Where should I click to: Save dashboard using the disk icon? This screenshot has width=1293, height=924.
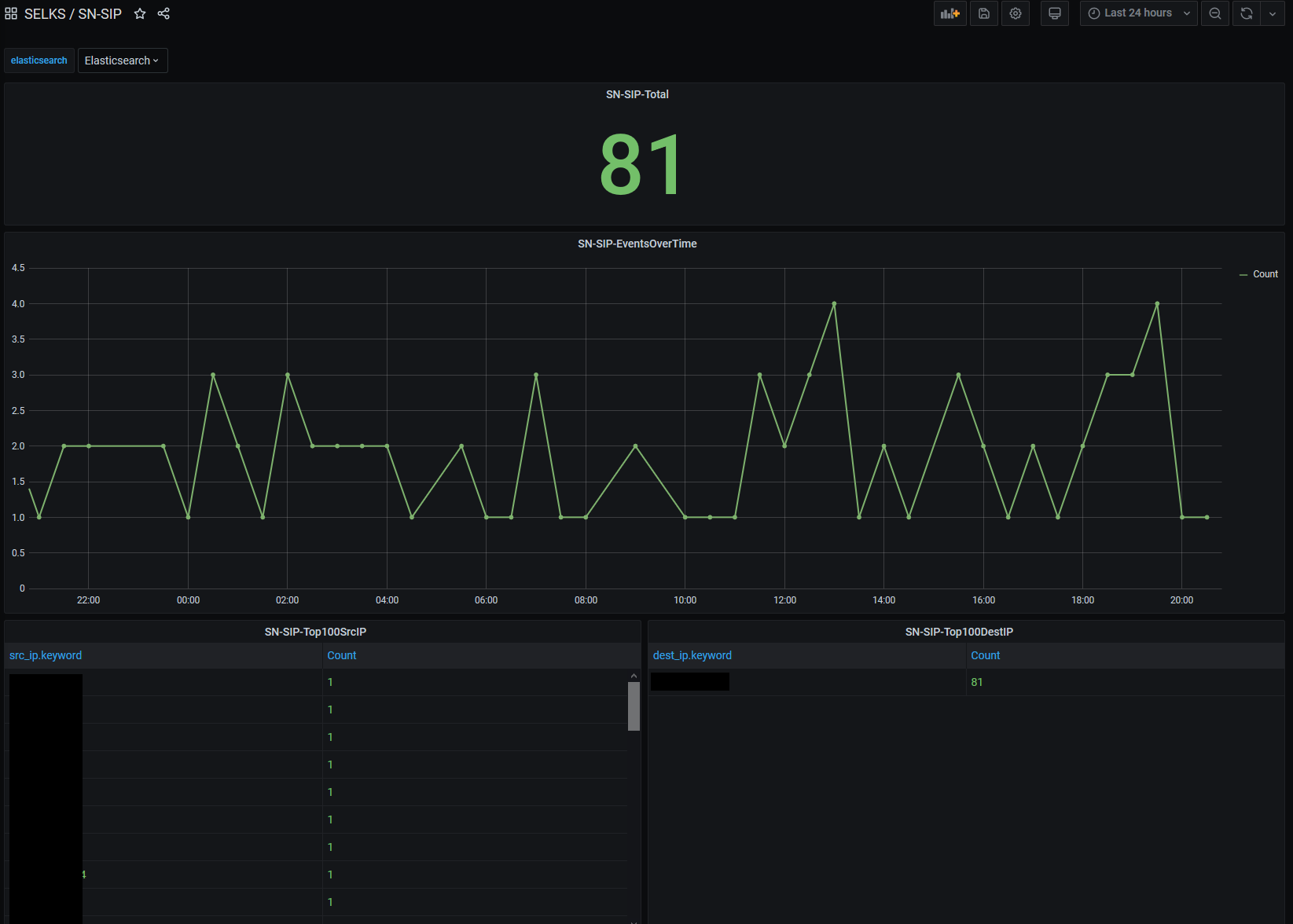pos(983,13)
